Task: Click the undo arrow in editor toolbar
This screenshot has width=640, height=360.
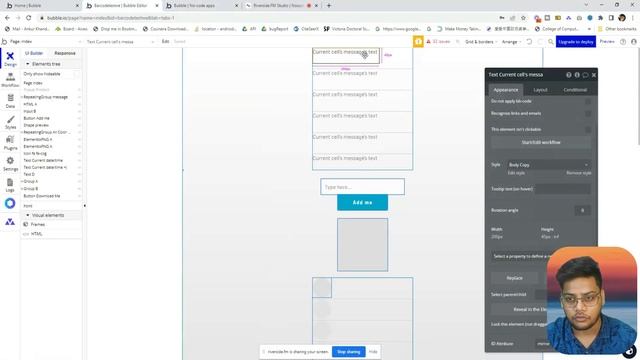Action: 529,42
